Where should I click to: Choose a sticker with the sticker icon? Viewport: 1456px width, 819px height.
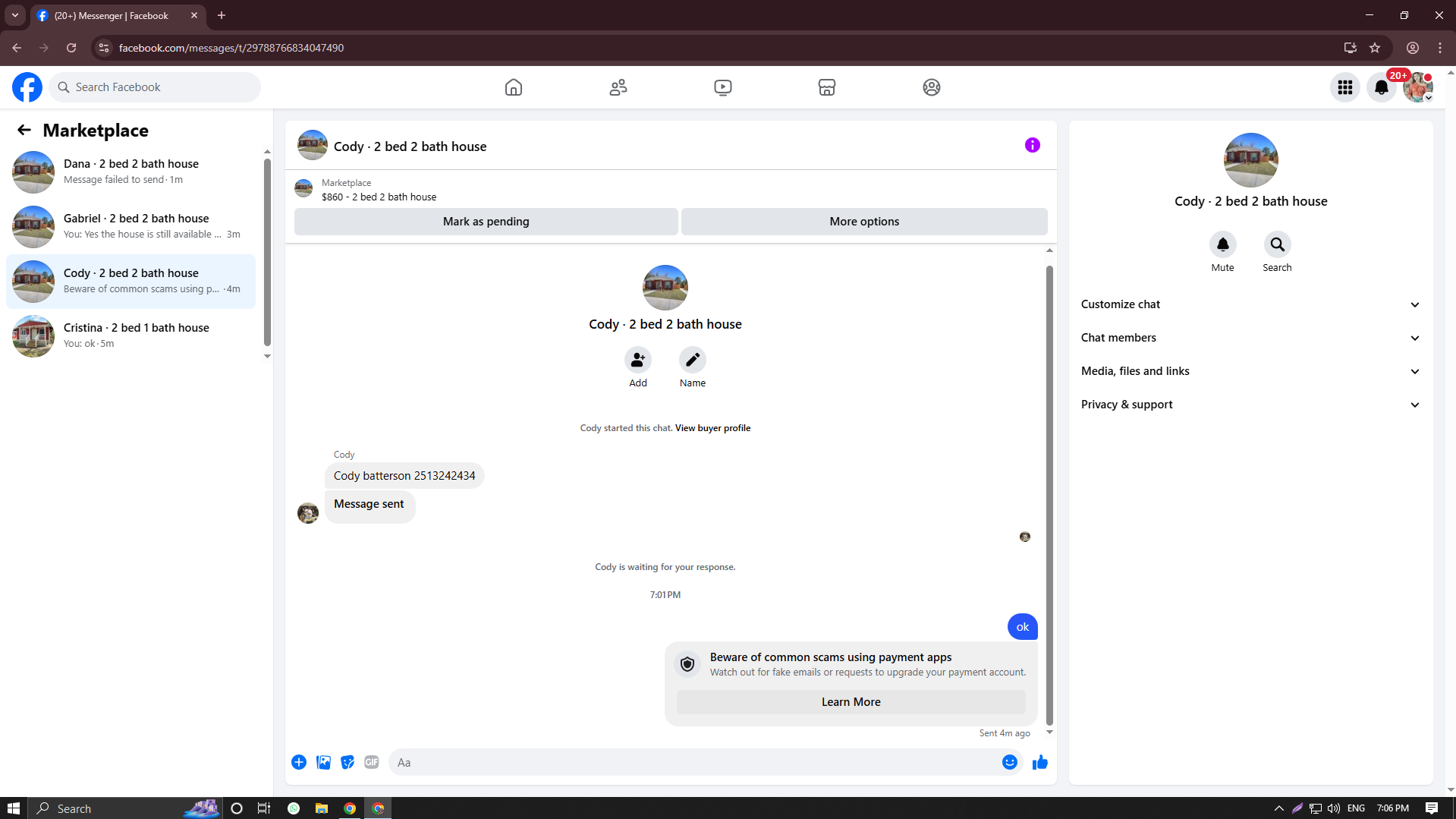click(347, 762)
